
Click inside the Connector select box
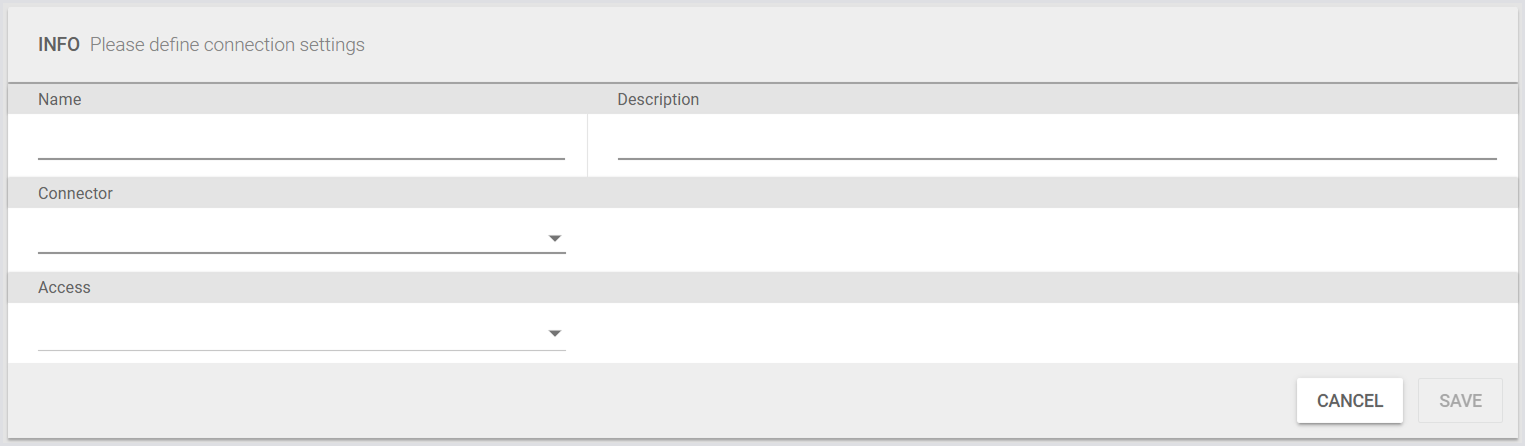[x=290, y=238]
